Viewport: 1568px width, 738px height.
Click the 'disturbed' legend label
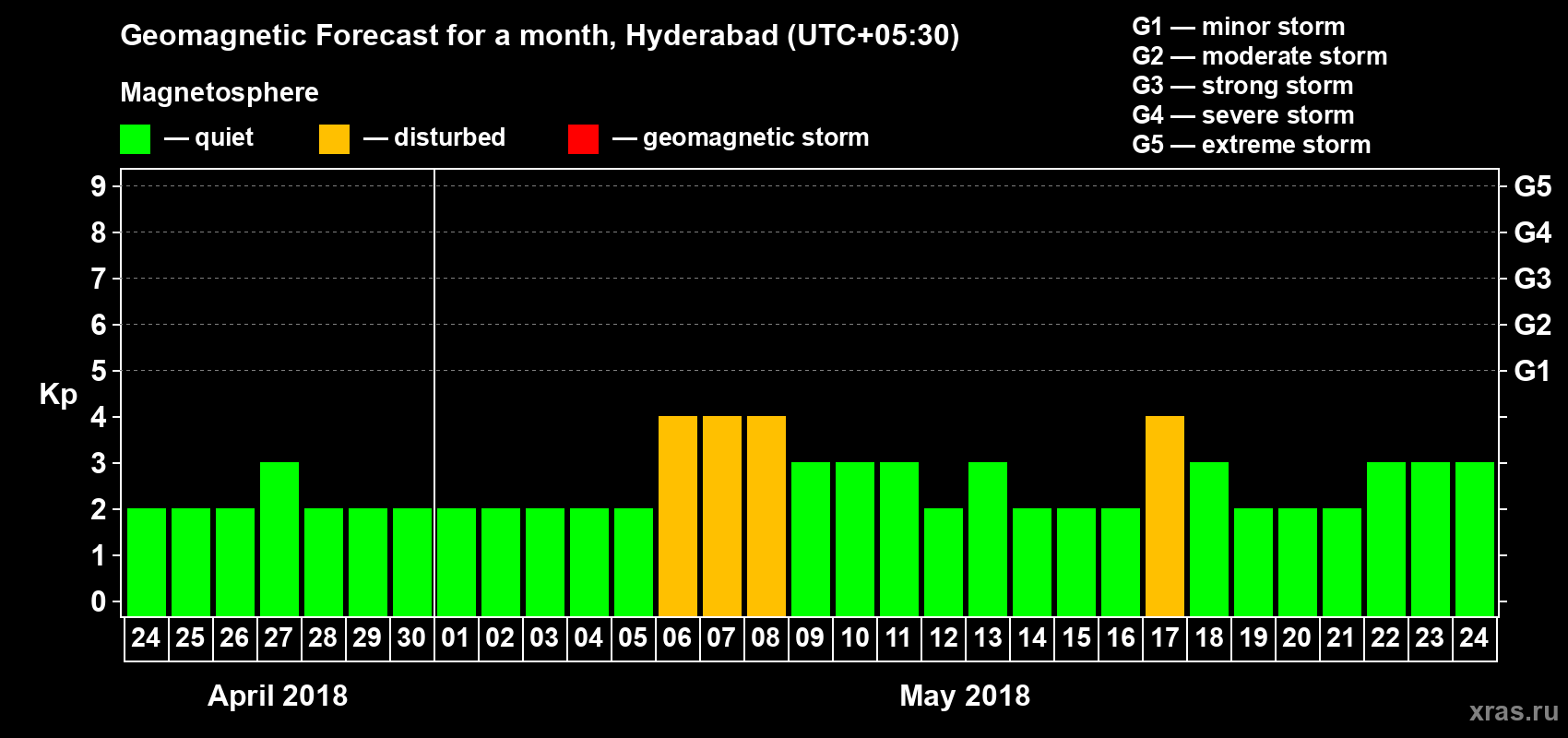click(x=449, y=137)
